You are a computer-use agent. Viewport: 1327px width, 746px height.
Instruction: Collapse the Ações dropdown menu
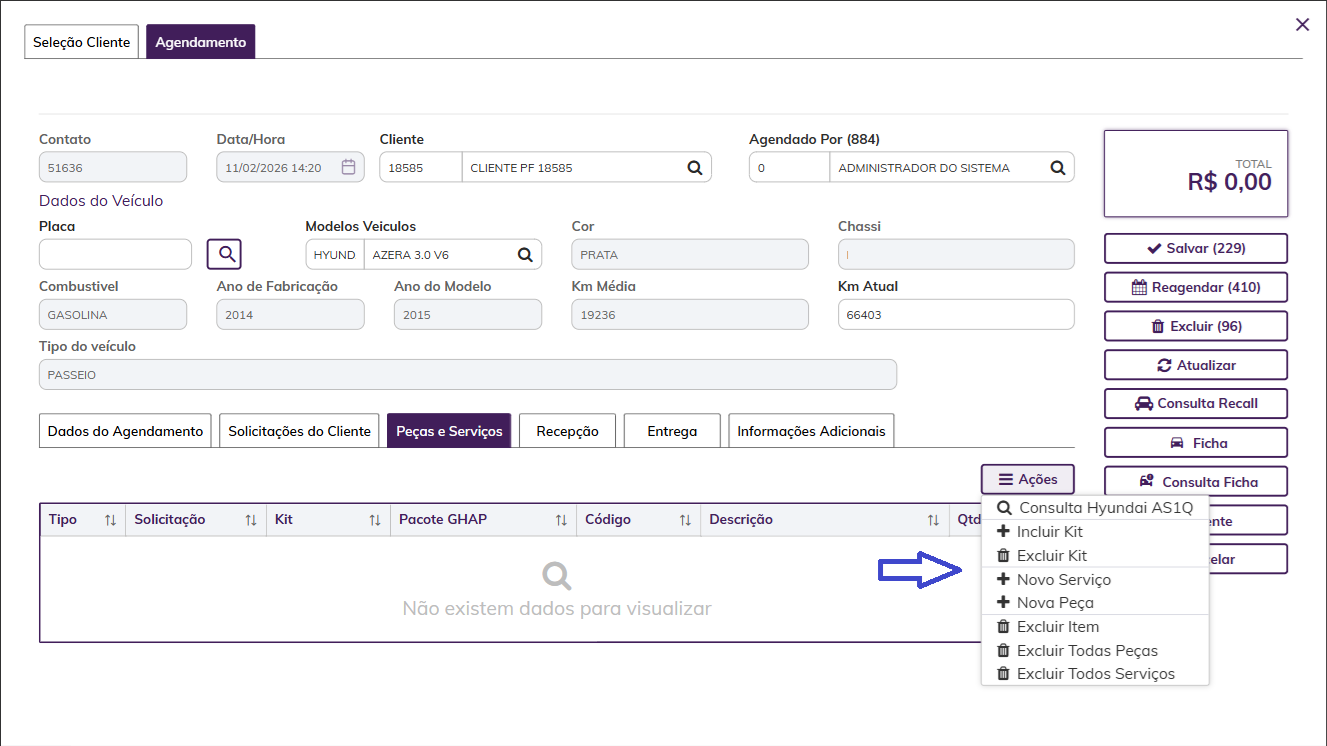tap(1028, 480)
